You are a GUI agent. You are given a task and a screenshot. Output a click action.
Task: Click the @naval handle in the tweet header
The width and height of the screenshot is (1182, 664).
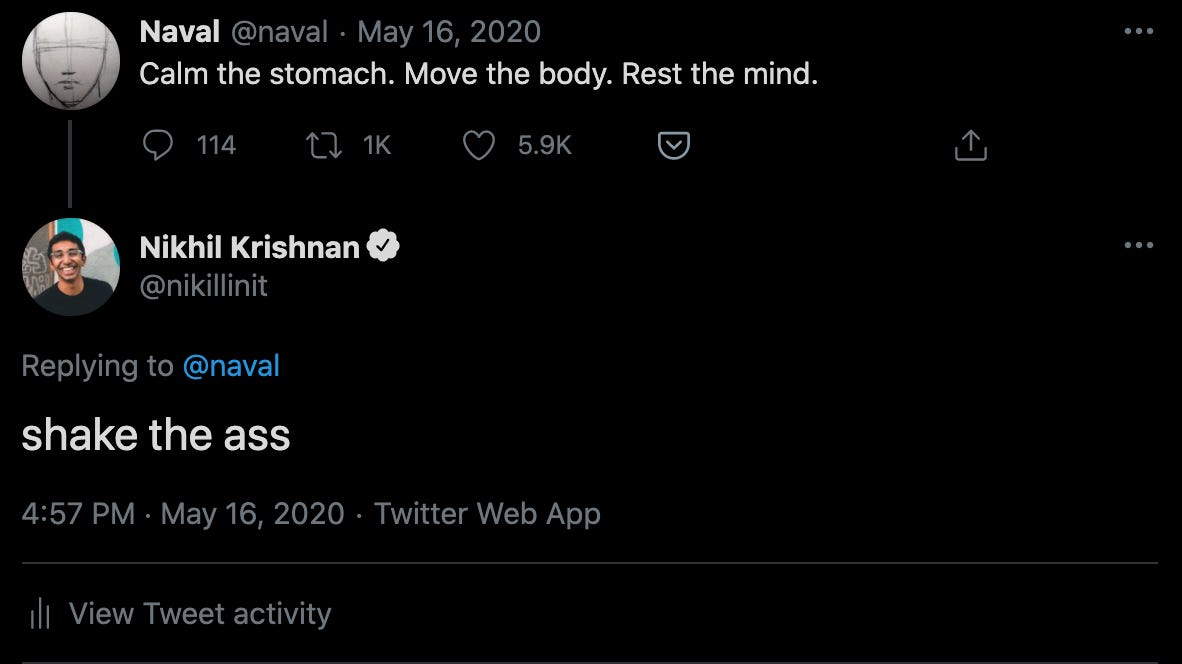point(279,32)
